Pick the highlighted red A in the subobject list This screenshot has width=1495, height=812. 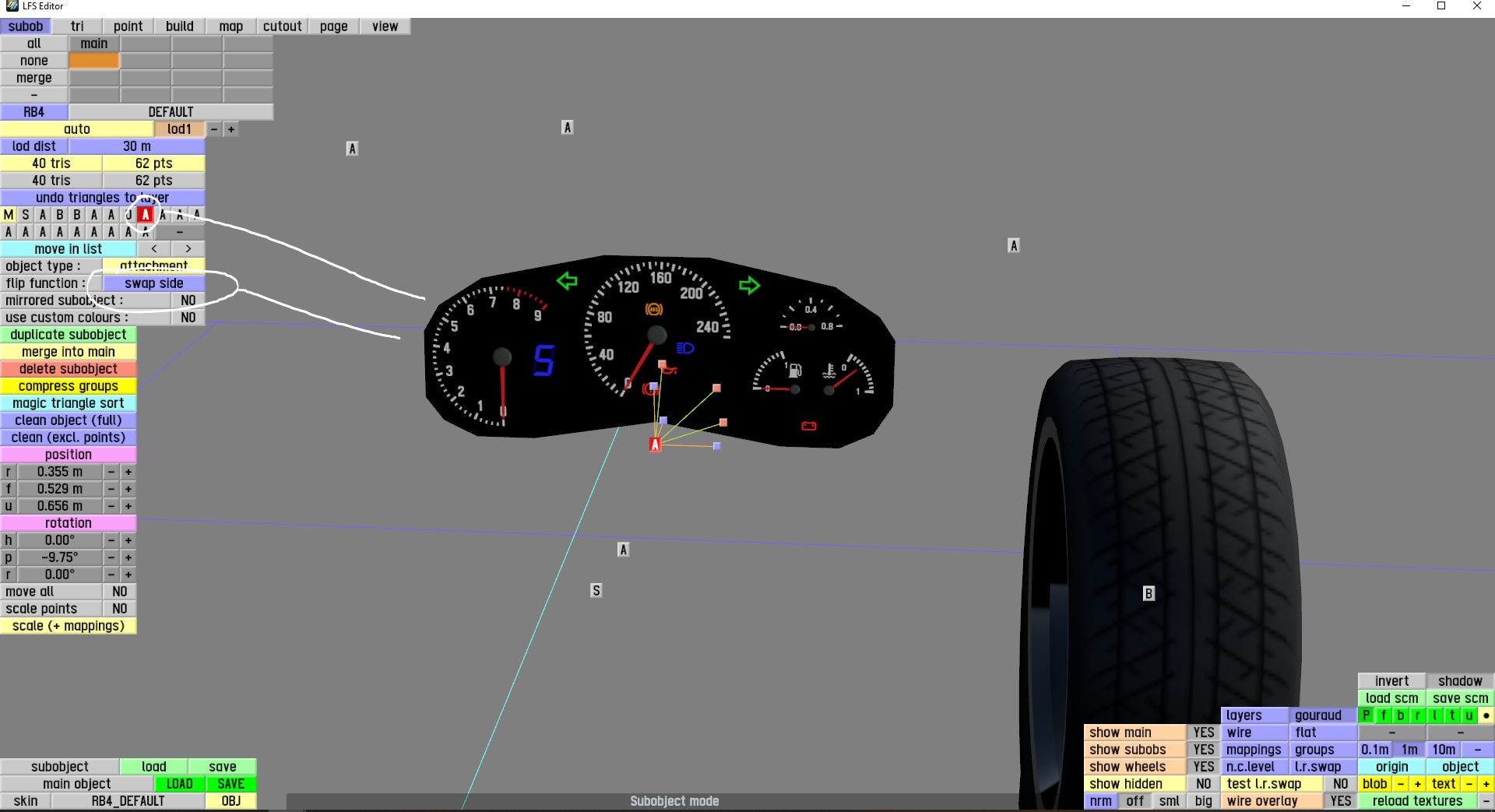click(x=146, y=215)
